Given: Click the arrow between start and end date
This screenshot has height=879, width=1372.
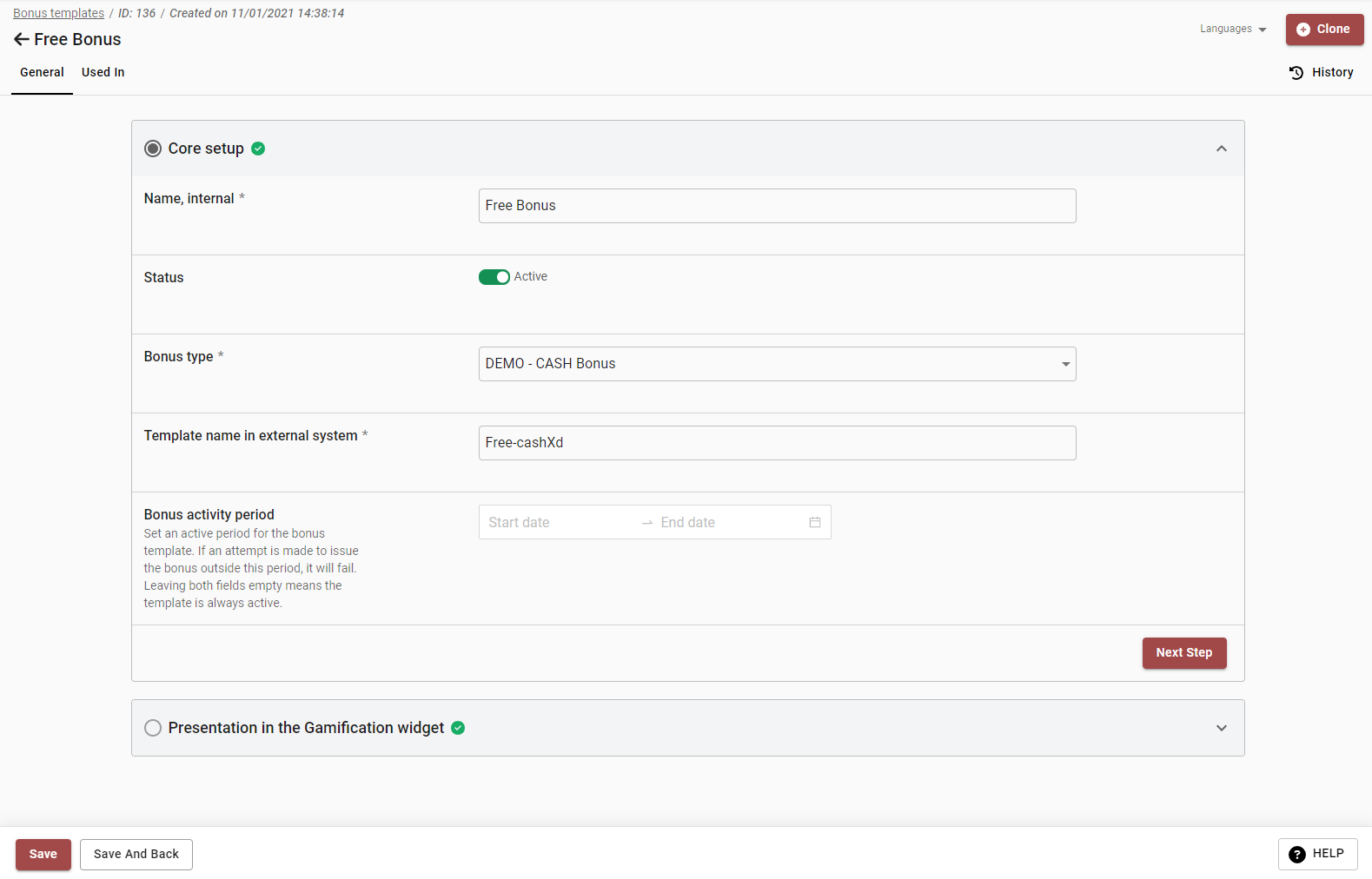Looking at the screenshot, I should 646,523.
